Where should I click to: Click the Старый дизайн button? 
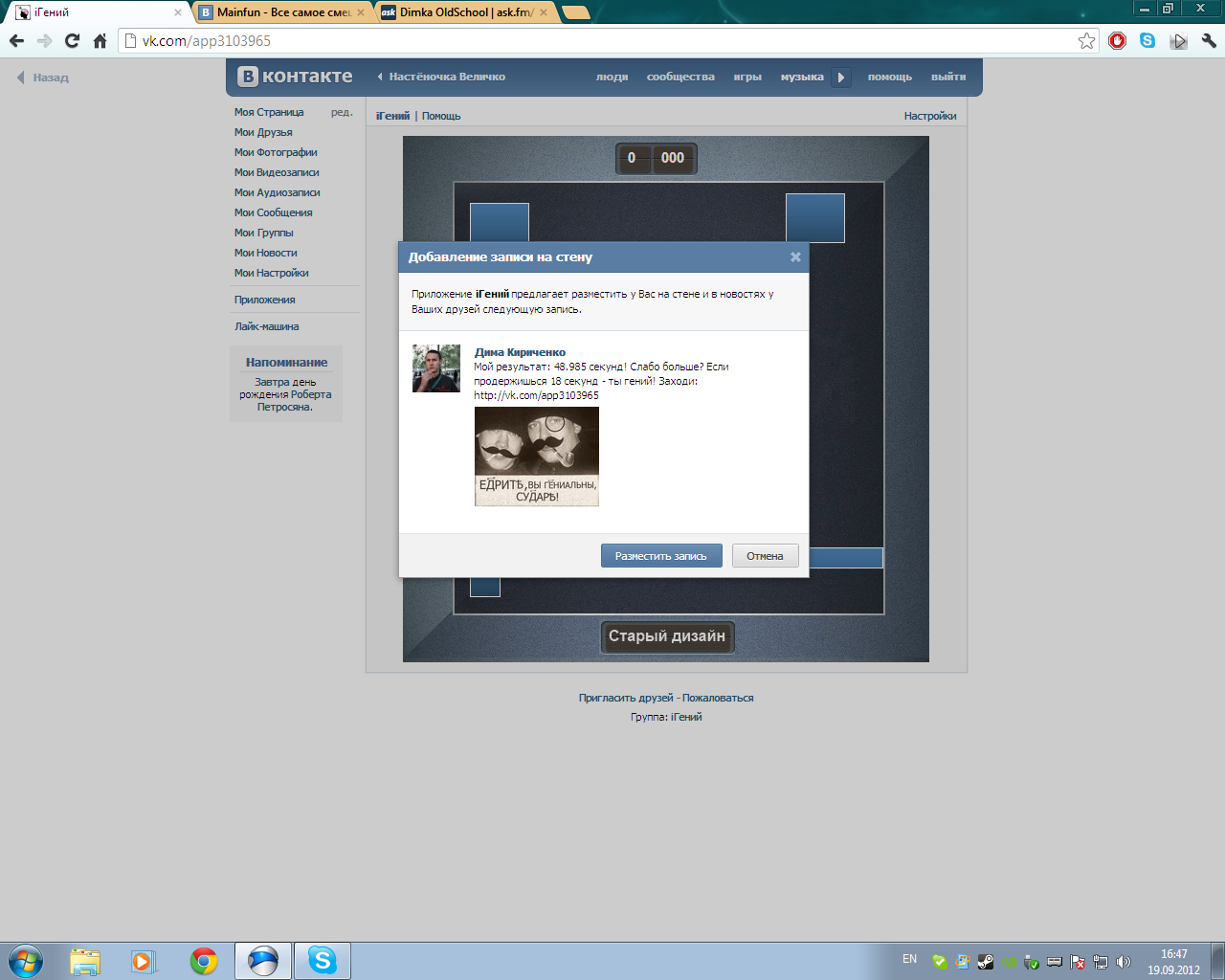pyautogui.click(x=667, y=636)
